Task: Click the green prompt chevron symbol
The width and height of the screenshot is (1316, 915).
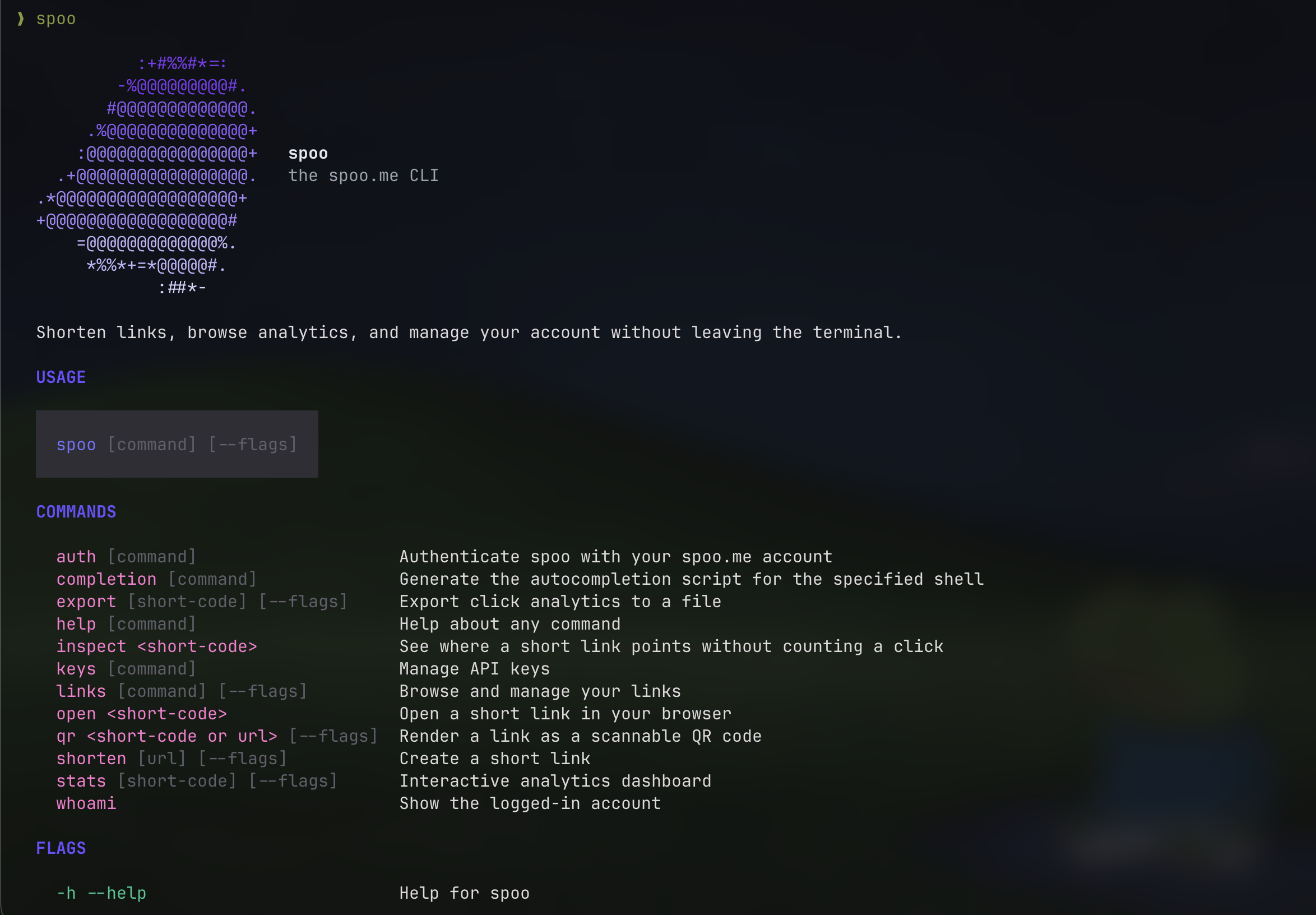Action: pos(21,19)
